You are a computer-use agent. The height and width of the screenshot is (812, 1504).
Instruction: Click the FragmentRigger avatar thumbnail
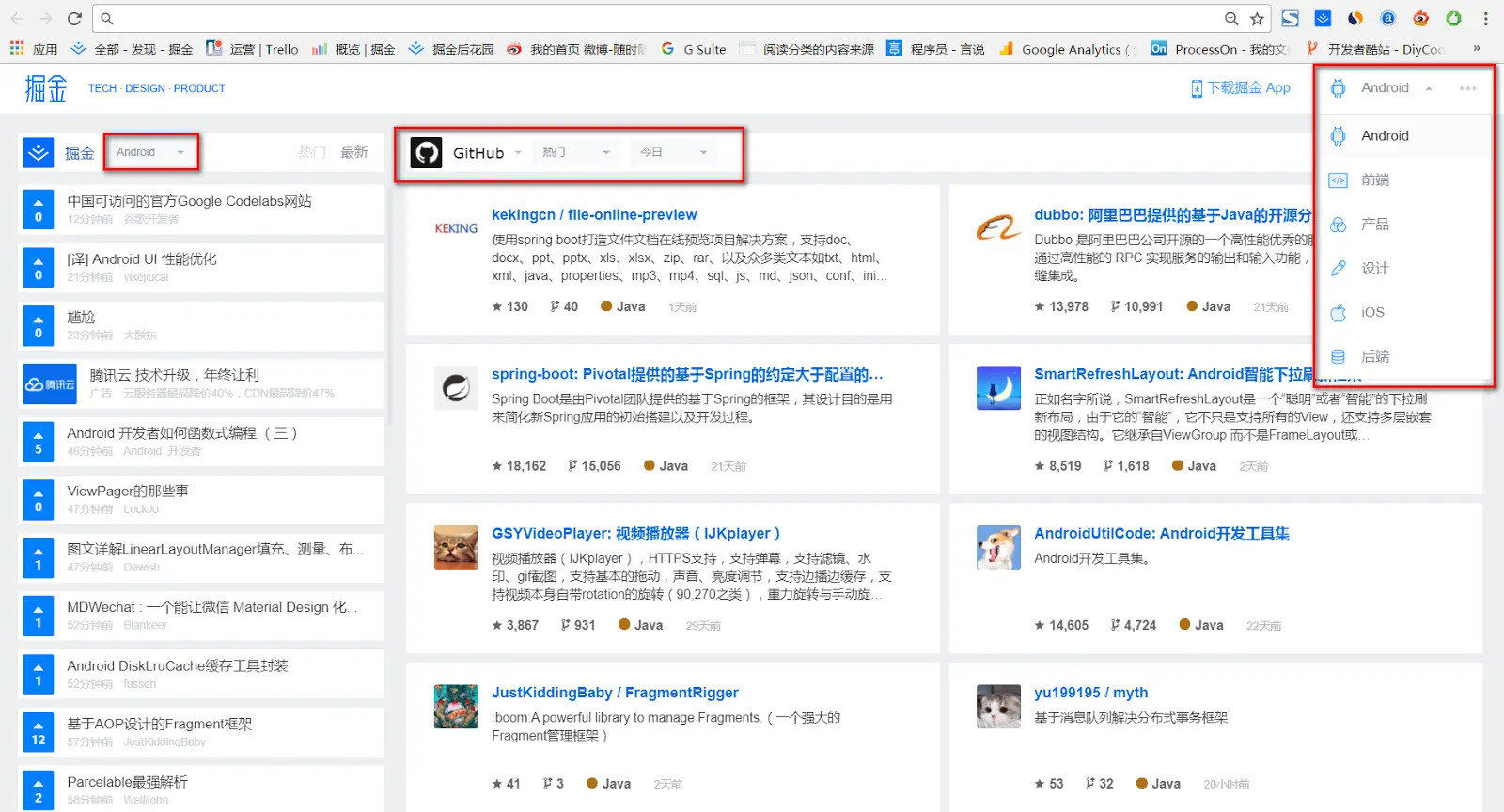[456, 707]
